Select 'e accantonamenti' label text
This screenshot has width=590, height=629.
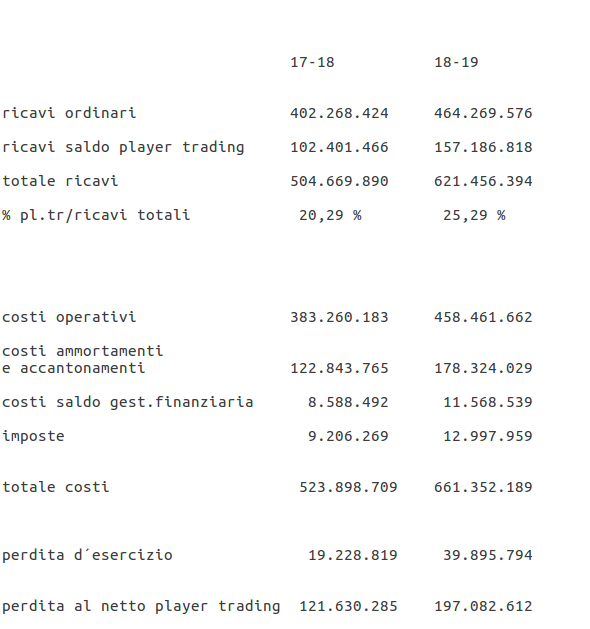pos(73,368)
